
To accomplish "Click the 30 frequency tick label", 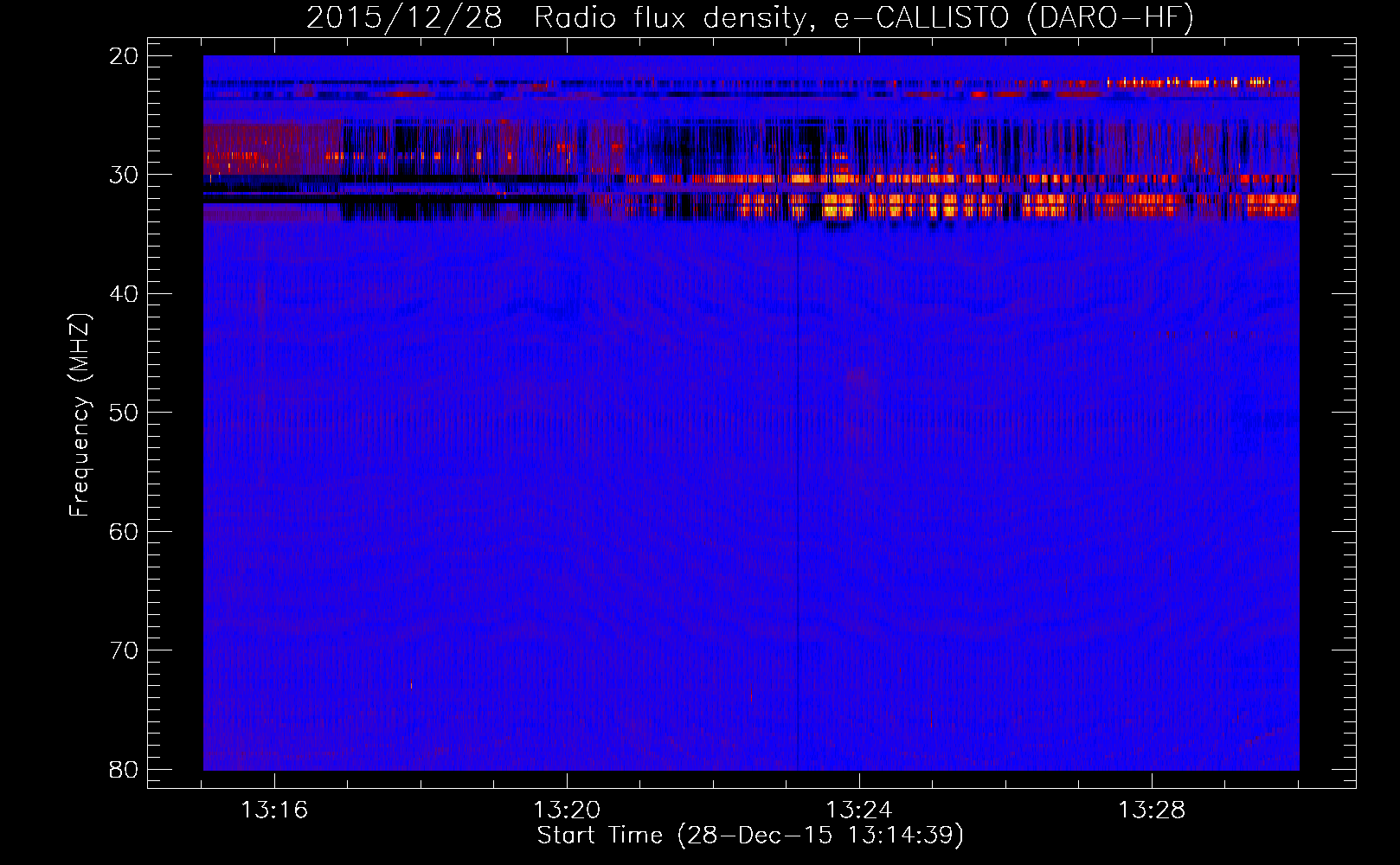I will click(125, 175).
